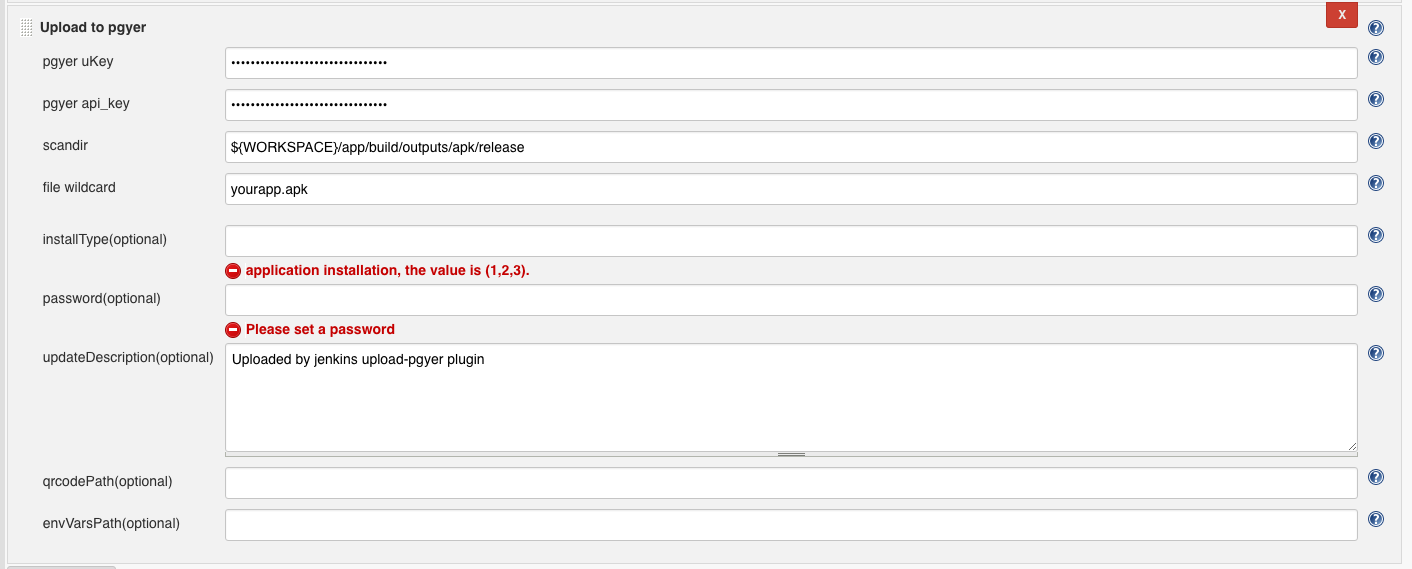Click the drag handle beside Upload to pgyer
The image size is (1412, 569).
[27, 28]
